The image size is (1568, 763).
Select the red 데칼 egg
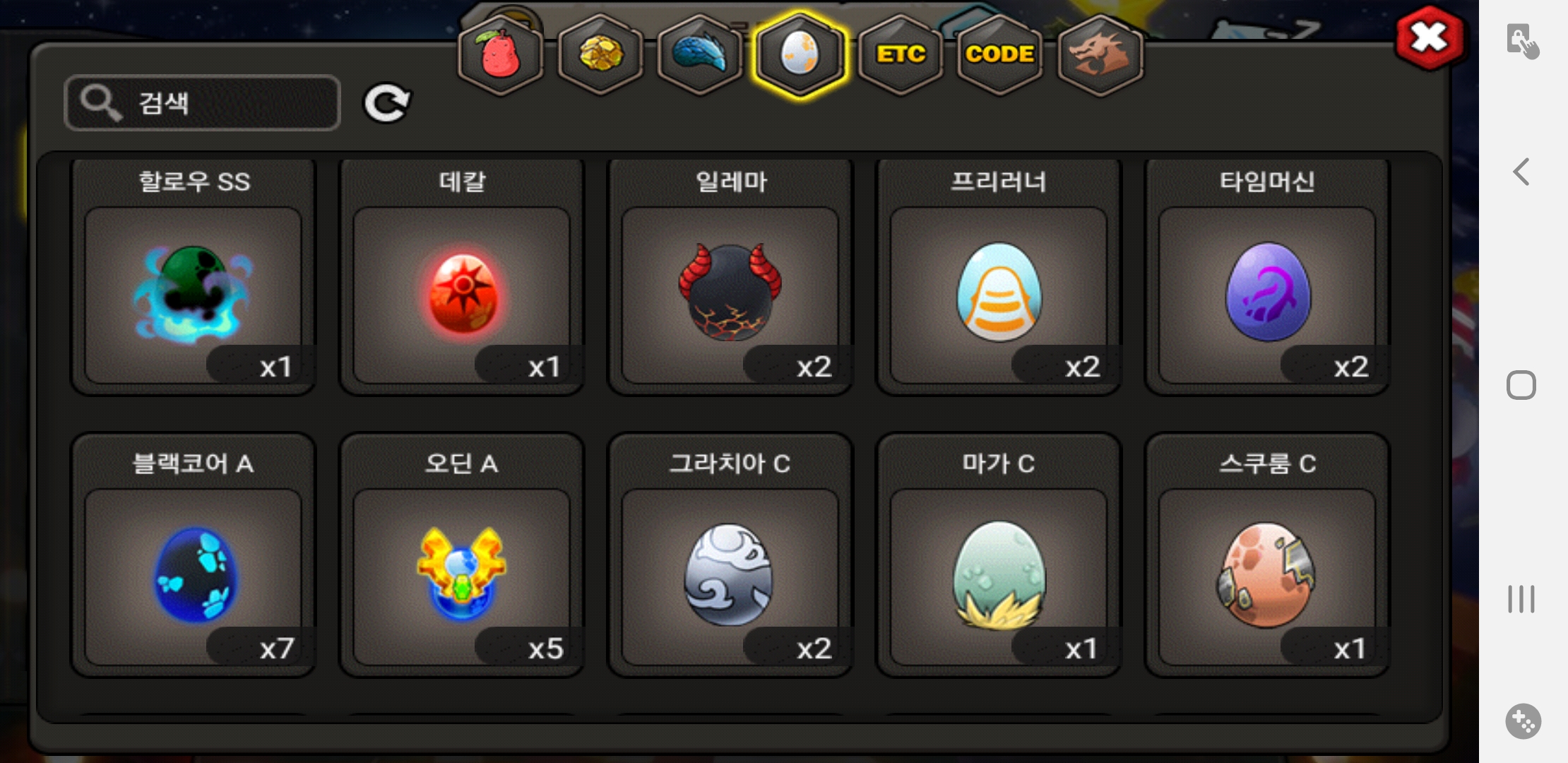(x=462, y=277)
